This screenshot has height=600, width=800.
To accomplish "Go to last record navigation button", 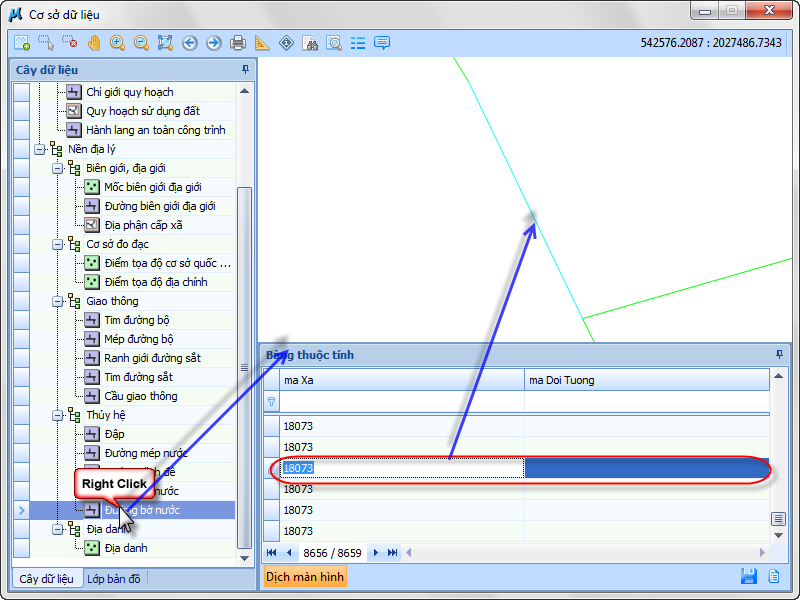I will pyautogui.click(x=393, y=552).
